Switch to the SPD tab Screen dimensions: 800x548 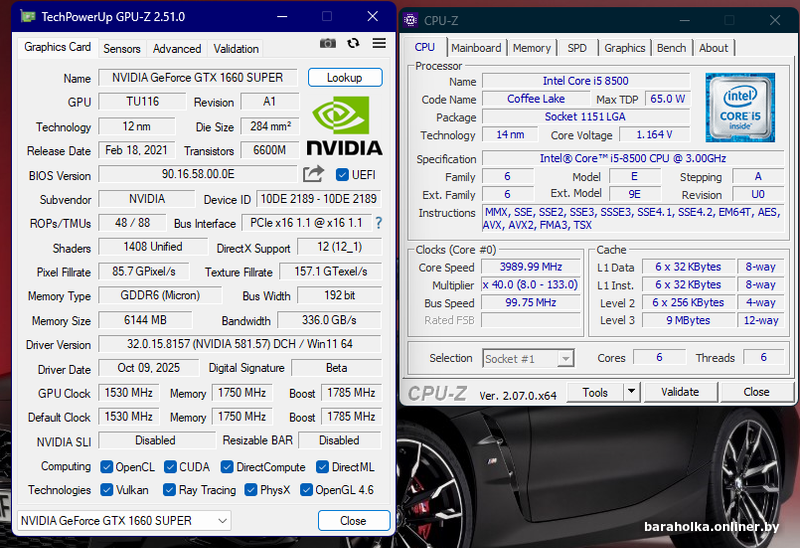point(577,48)
